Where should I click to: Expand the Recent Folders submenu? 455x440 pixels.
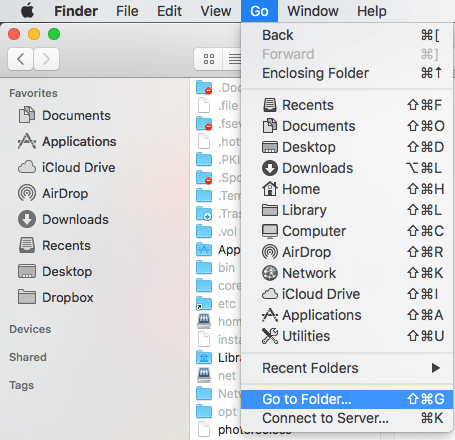(347, 368)
